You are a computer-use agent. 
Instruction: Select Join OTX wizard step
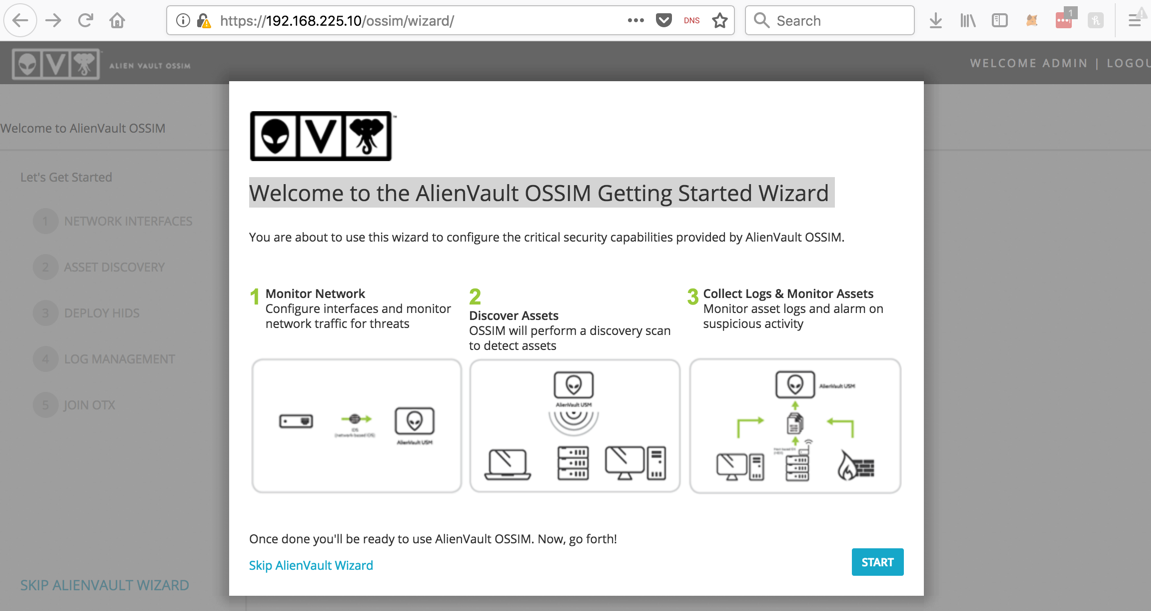pos(75,405)
